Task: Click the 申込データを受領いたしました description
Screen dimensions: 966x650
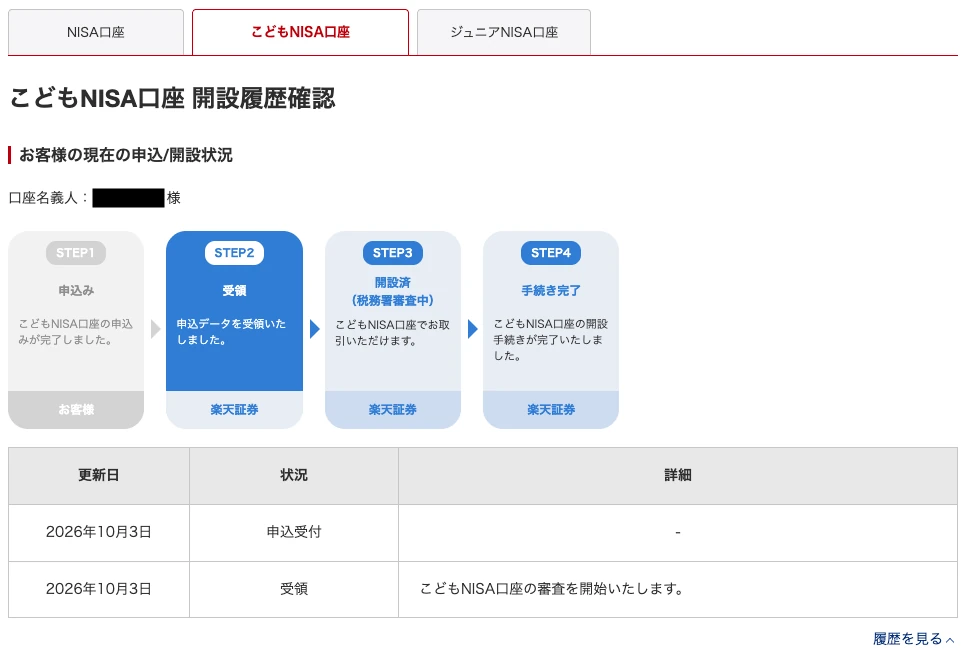Action: (x=232, y=331)
